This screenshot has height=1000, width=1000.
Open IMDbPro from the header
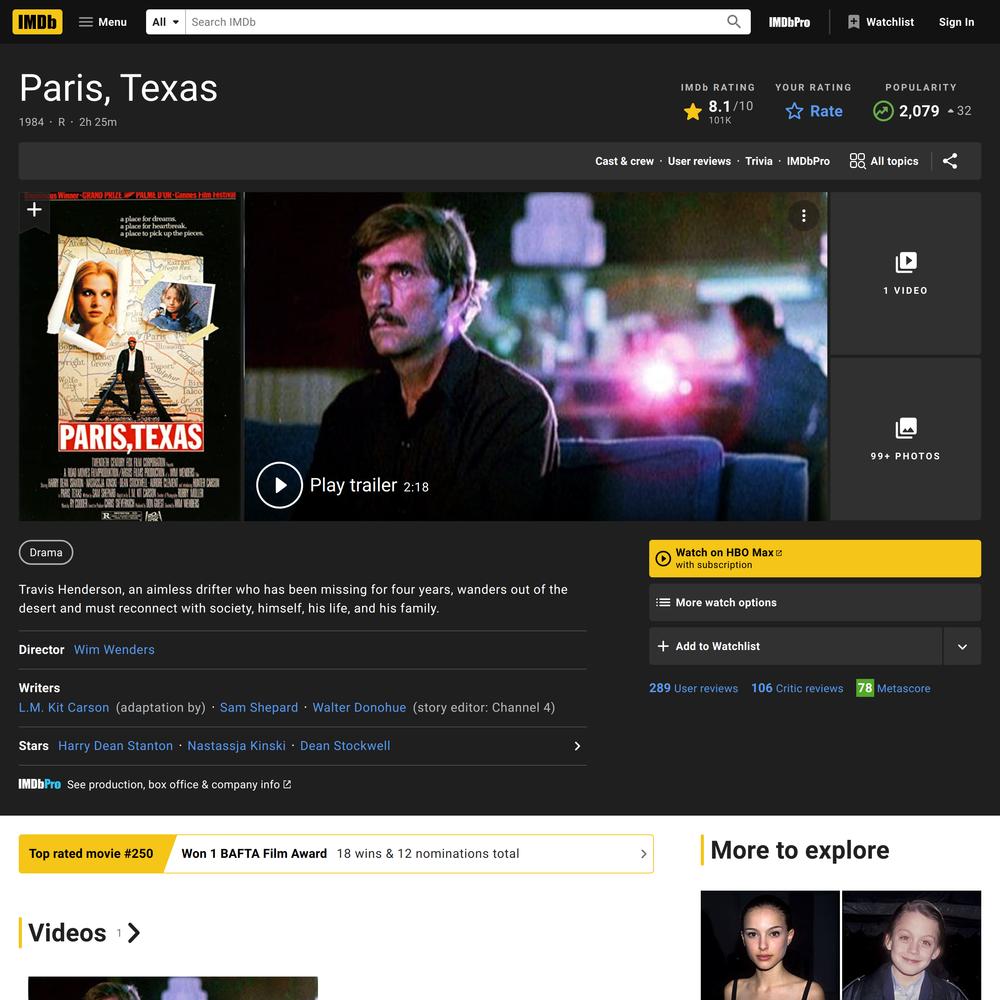tap(789, 22)
